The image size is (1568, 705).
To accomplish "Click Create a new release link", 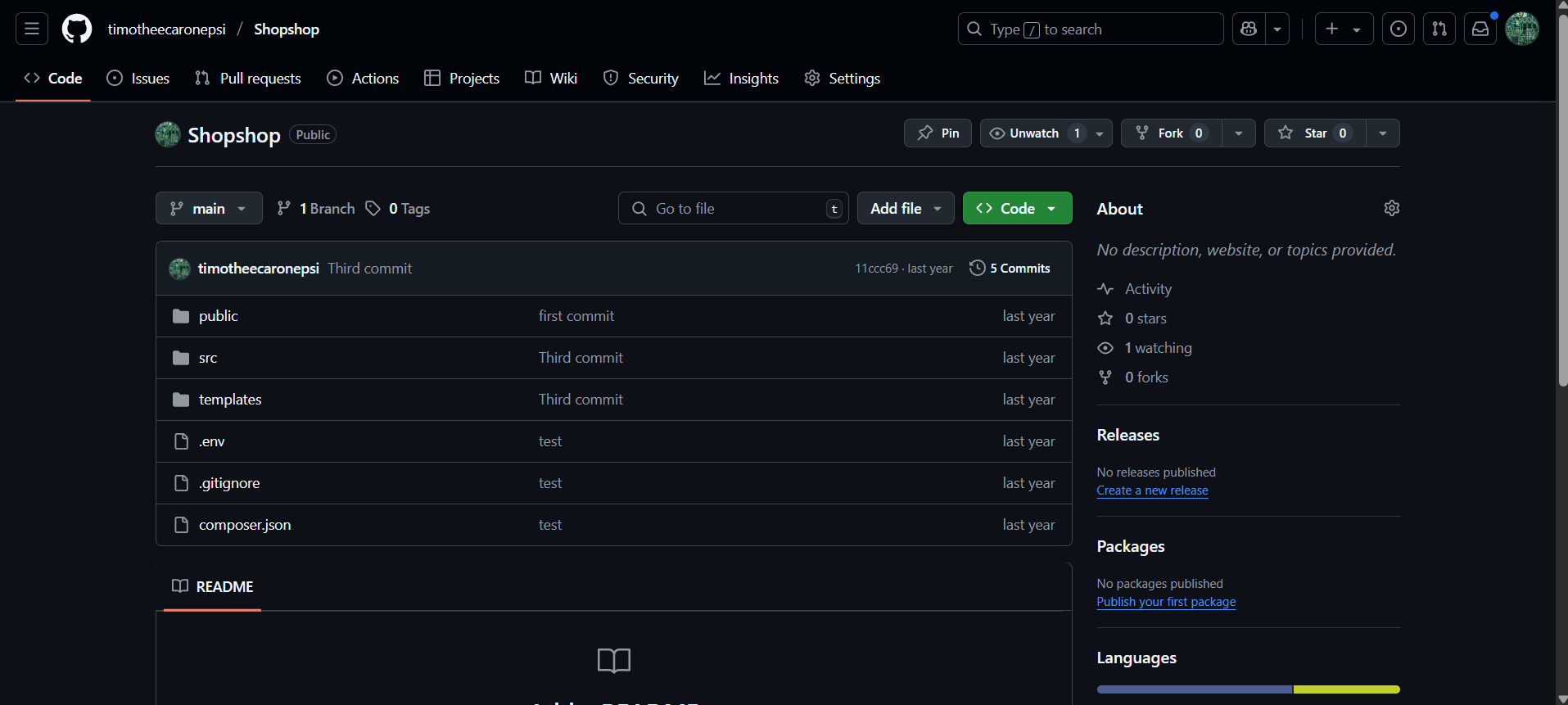I will pyautogui.click(x=1152, y=490).
